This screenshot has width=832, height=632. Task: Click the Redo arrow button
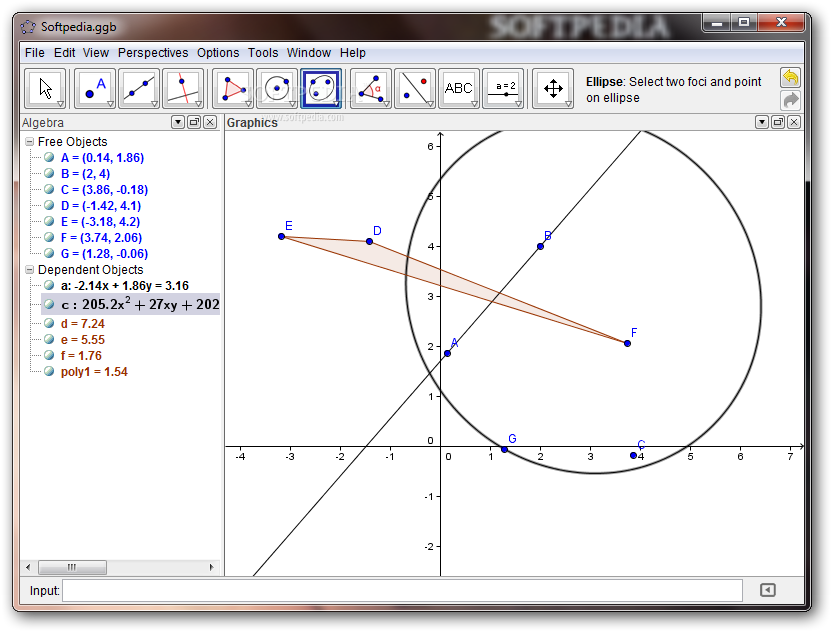pos(790,100)
